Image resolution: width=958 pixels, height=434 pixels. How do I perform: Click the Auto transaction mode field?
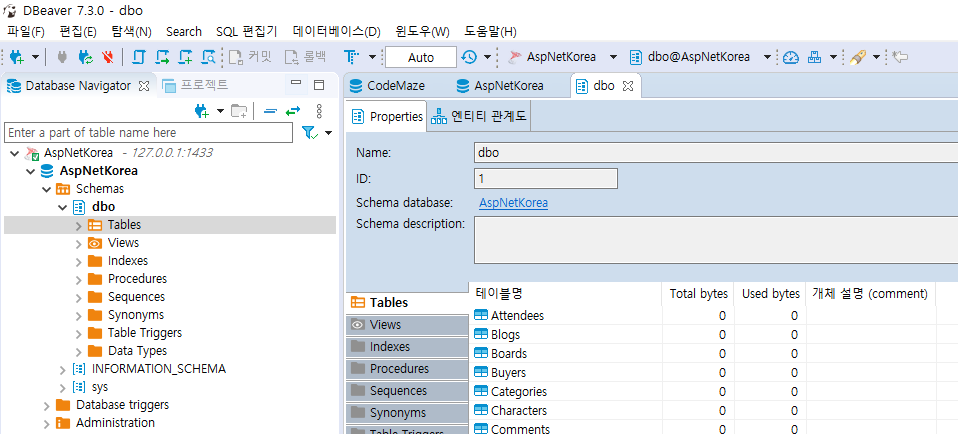pyautogui.click(x=421, y=57)
